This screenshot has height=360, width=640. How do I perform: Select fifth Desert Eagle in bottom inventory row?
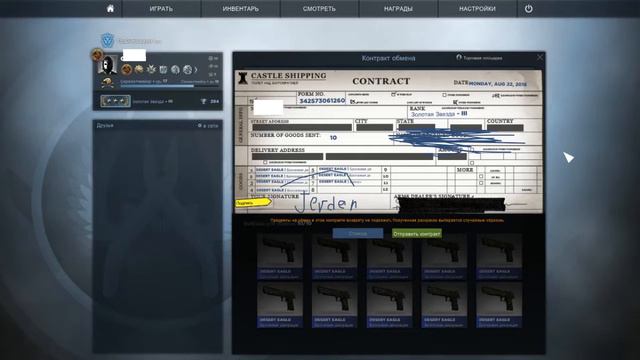(499, 305)
